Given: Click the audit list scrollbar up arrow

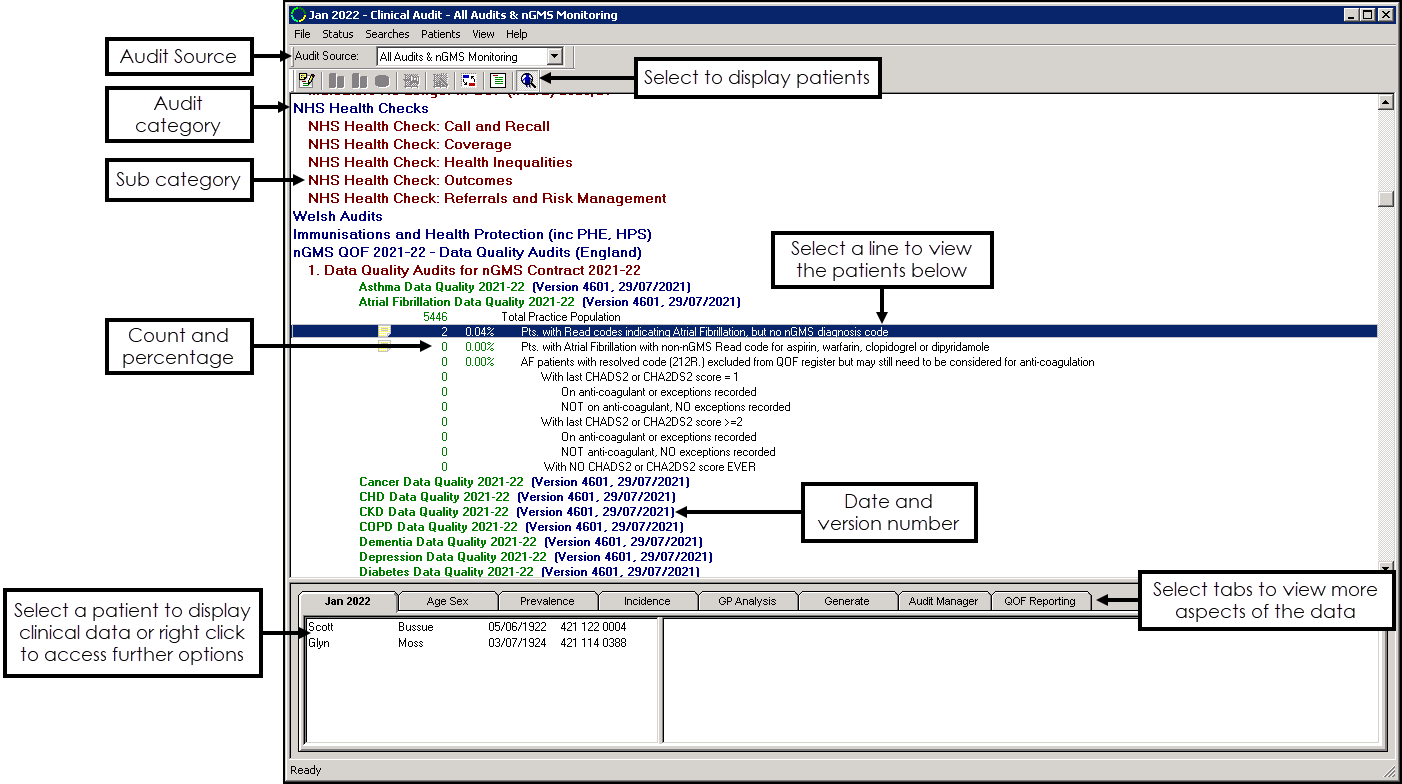Looking at the screenshot, I should [1385, 102].
